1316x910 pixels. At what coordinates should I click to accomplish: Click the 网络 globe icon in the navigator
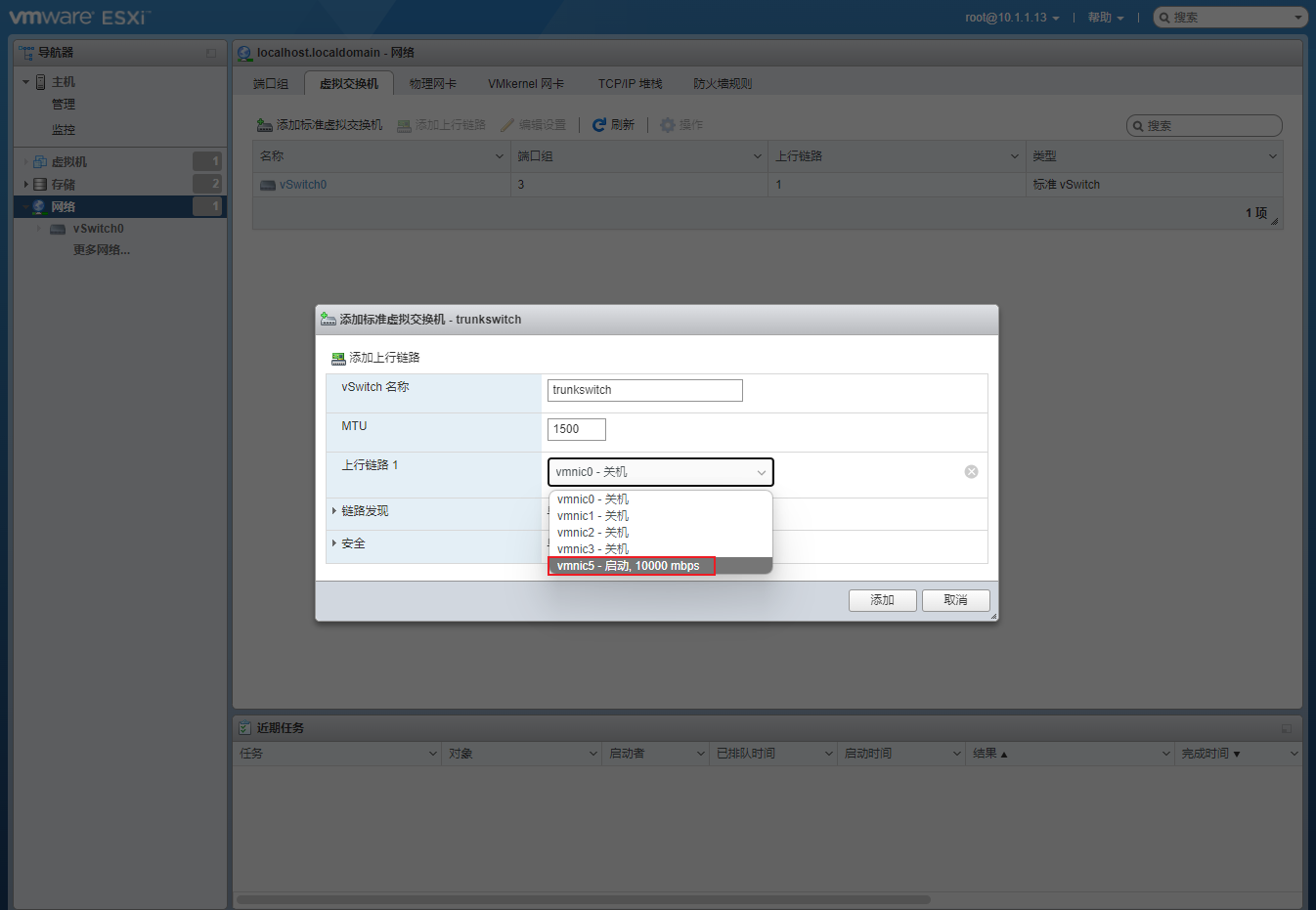39,206
